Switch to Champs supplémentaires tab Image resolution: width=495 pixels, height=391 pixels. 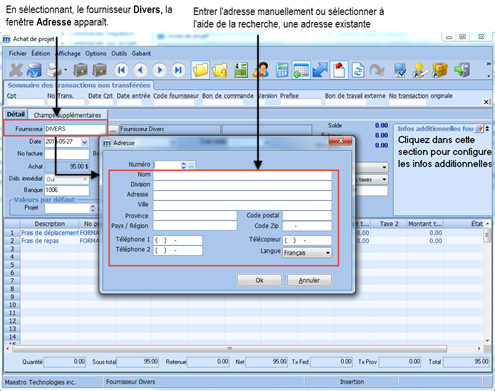[x=67, y=115]
